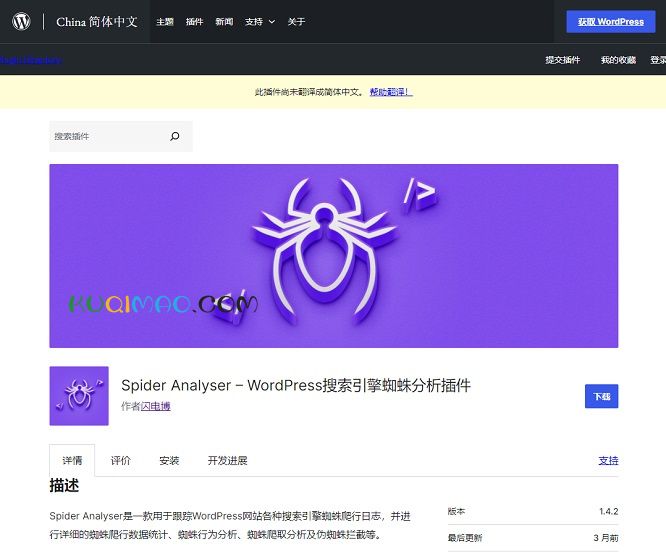Click the 帮助翻译 link
Image resolution: width=666 pixels, height=557 pixels.
point(391,92)
